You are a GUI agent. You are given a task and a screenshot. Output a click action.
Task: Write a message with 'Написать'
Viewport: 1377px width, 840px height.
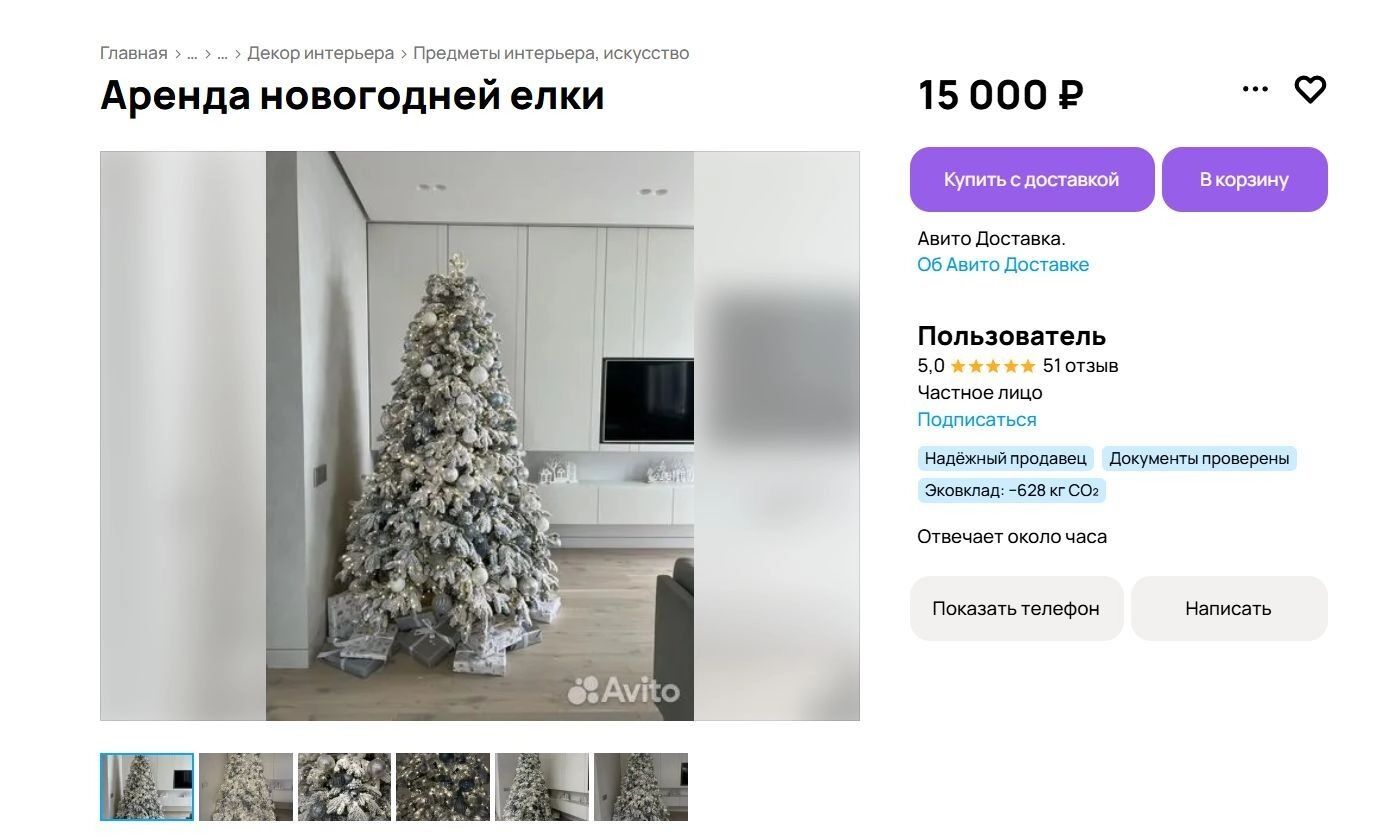[x=1229, y=608]
